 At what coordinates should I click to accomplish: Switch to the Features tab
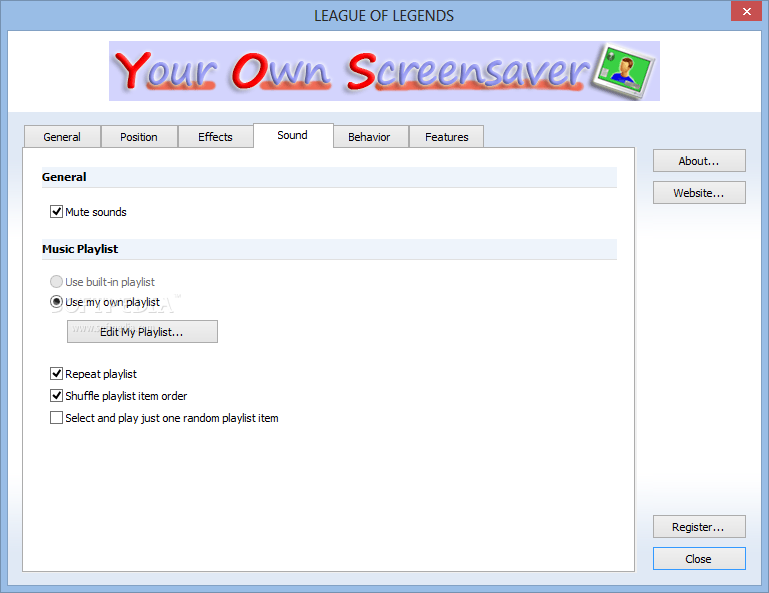click(447, 137)
